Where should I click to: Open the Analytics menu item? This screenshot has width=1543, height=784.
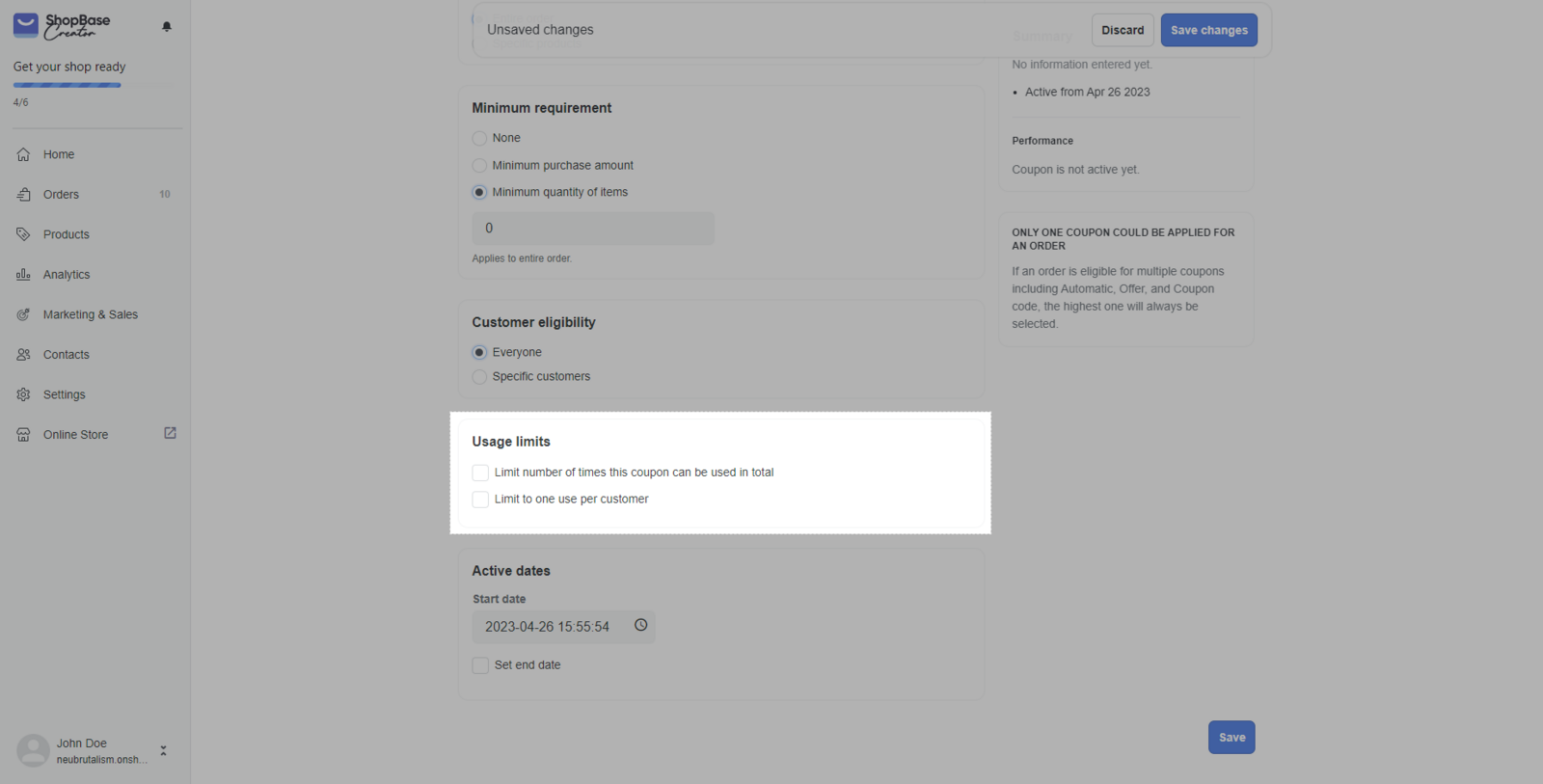pos(67,275)
